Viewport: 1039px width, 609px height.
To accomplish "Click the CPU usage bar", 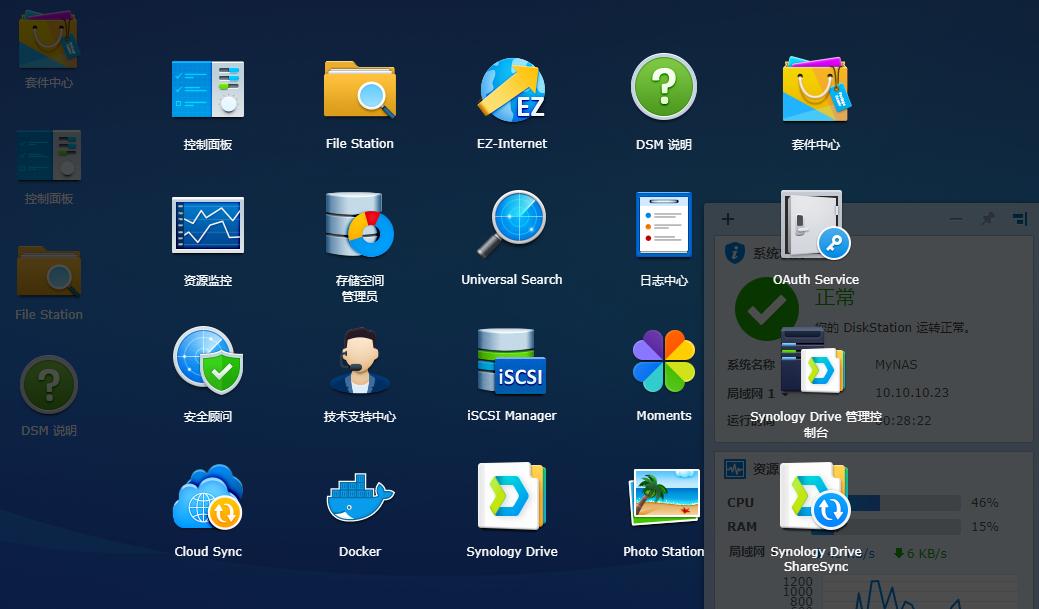I will [885, 503].
